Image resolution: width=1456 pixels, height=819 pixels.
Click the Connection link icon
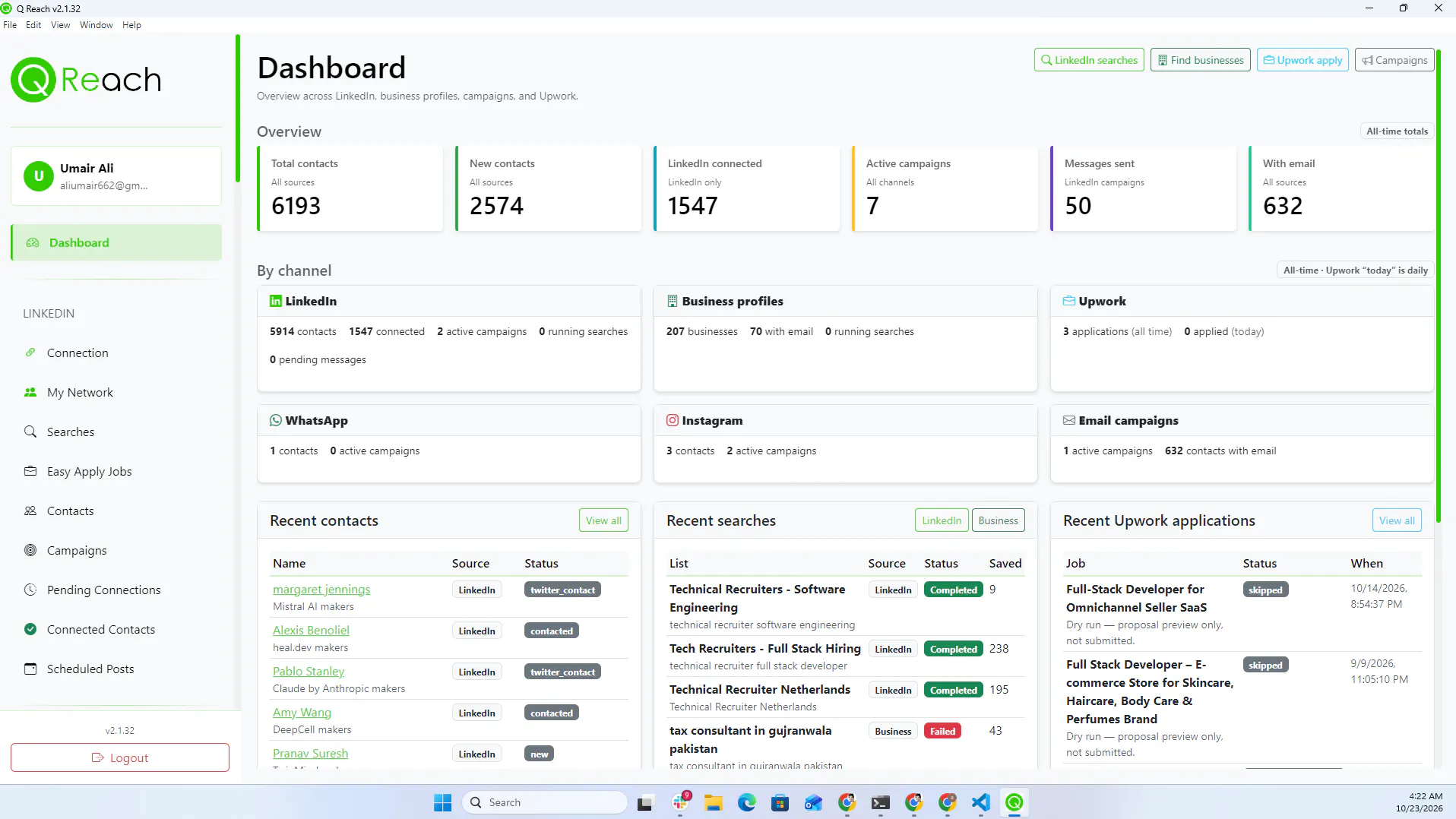pos(30,353)
